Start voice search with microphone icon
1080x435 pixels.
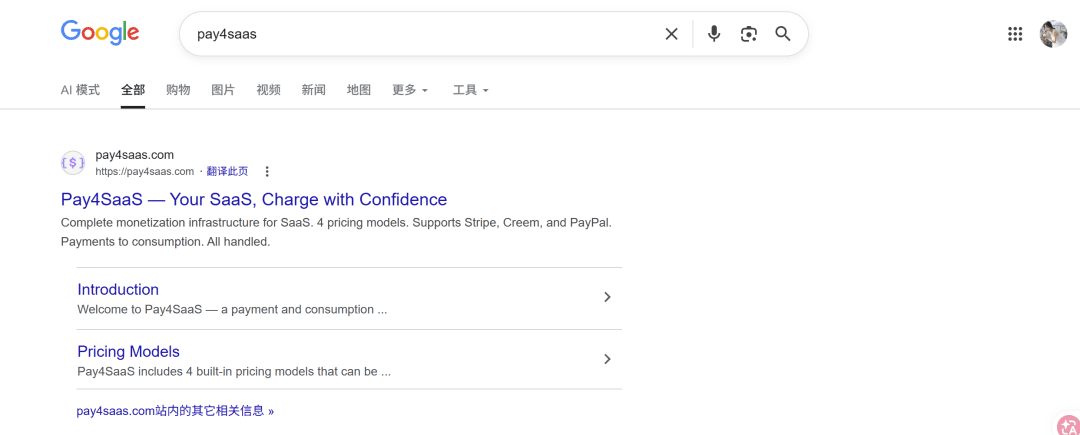[x=714, y=34]
